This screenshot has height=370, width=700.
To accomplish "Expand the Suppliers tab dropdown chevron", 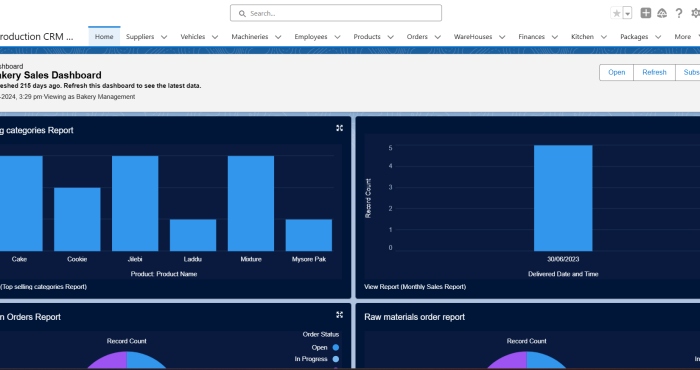I will (164, 37).
